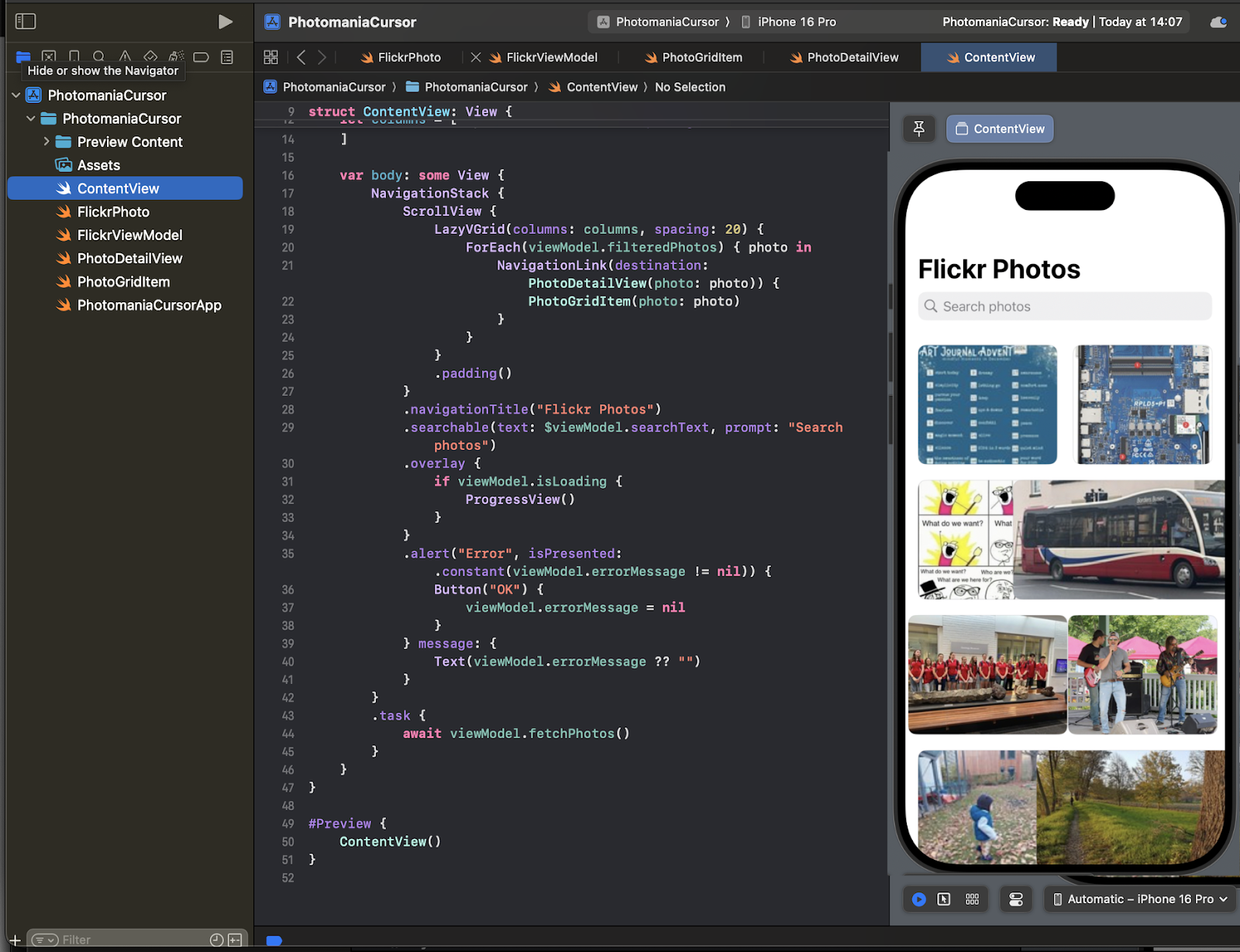Screen dimensions: 1240x952
Task: Click the ContentView breadcrumb
Action: (x=593, y=87)
